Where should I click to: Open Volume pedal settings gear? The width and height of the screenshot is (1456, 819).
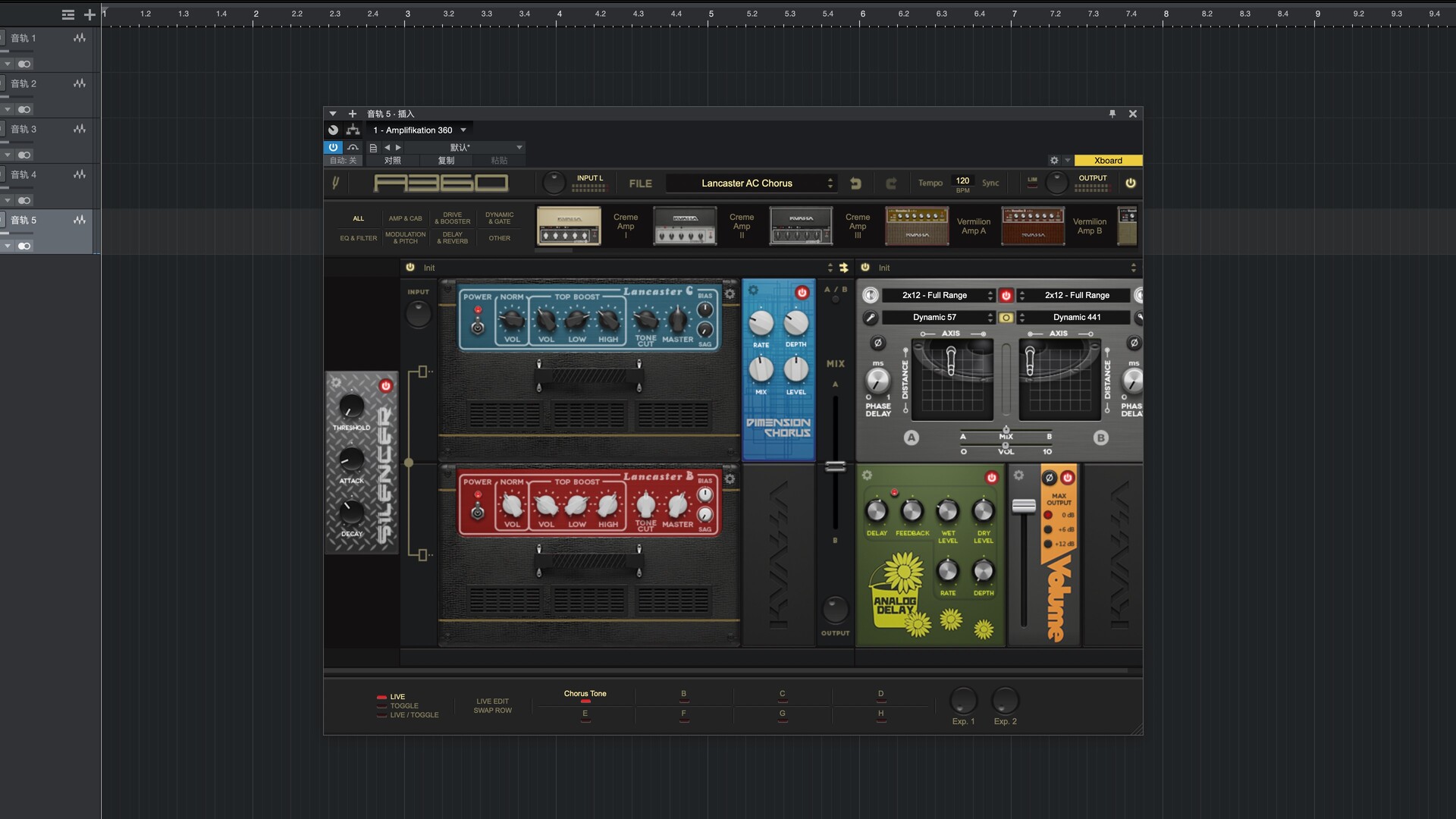tap(1018, 475)
